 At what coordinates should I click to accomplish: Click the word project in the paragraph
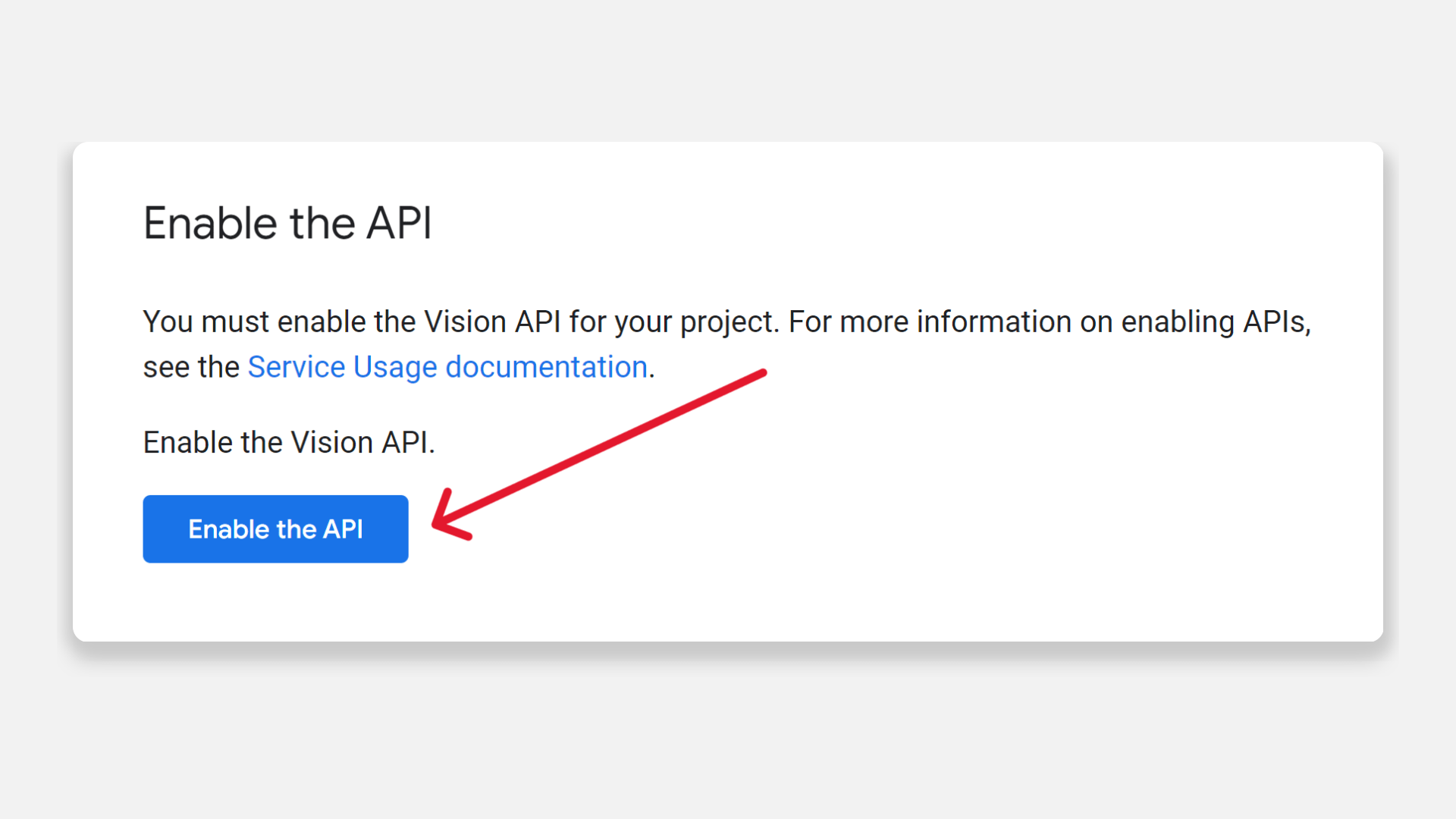coord(726,323)
